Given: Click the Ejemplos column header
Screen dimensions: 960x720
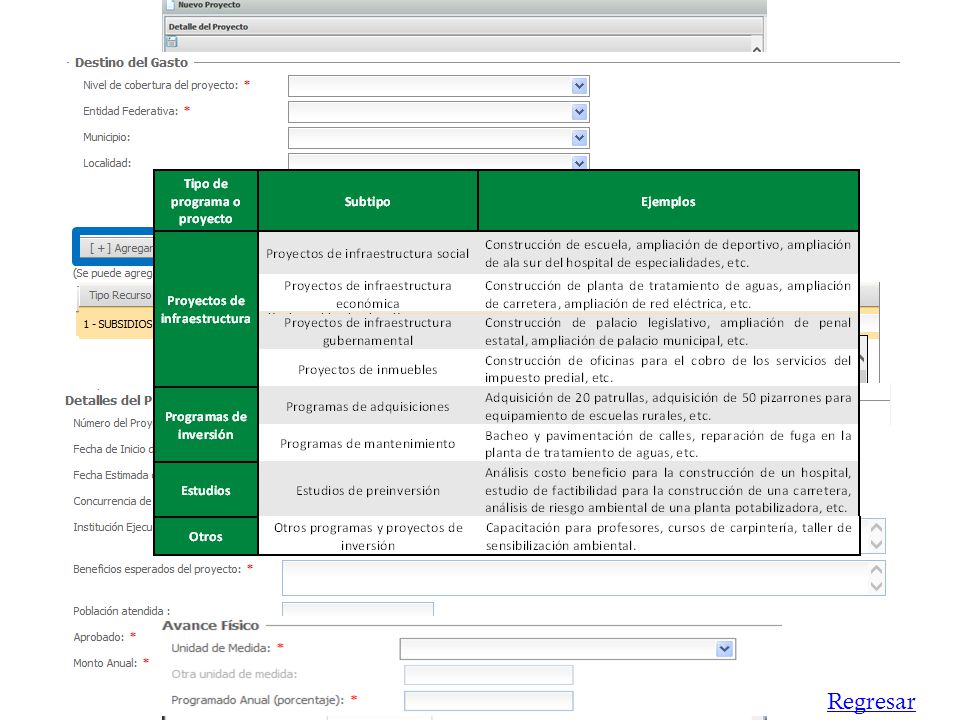Looking at the screenshot, I should tap(668, 201).
